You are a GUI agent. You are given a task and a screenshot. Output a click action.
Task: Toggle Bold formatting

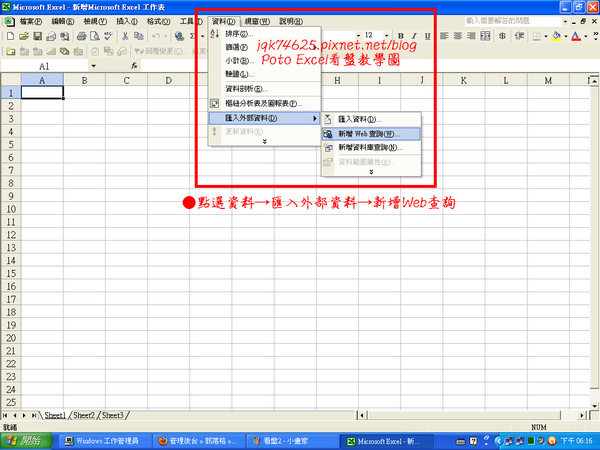tap(401, 36)
